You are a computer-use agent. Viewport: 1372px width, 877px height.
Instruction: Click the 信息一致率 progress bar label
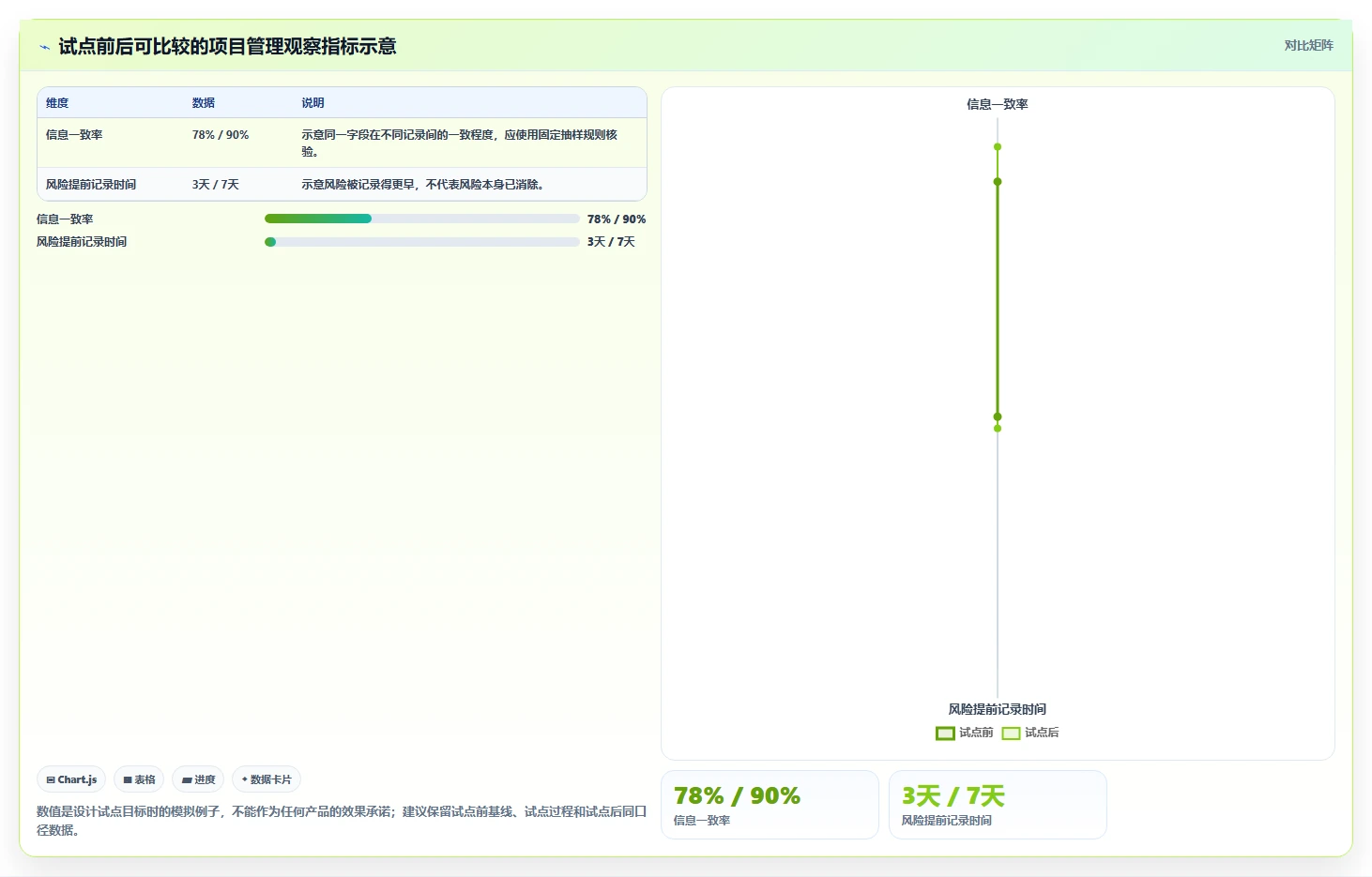(65, 219)
